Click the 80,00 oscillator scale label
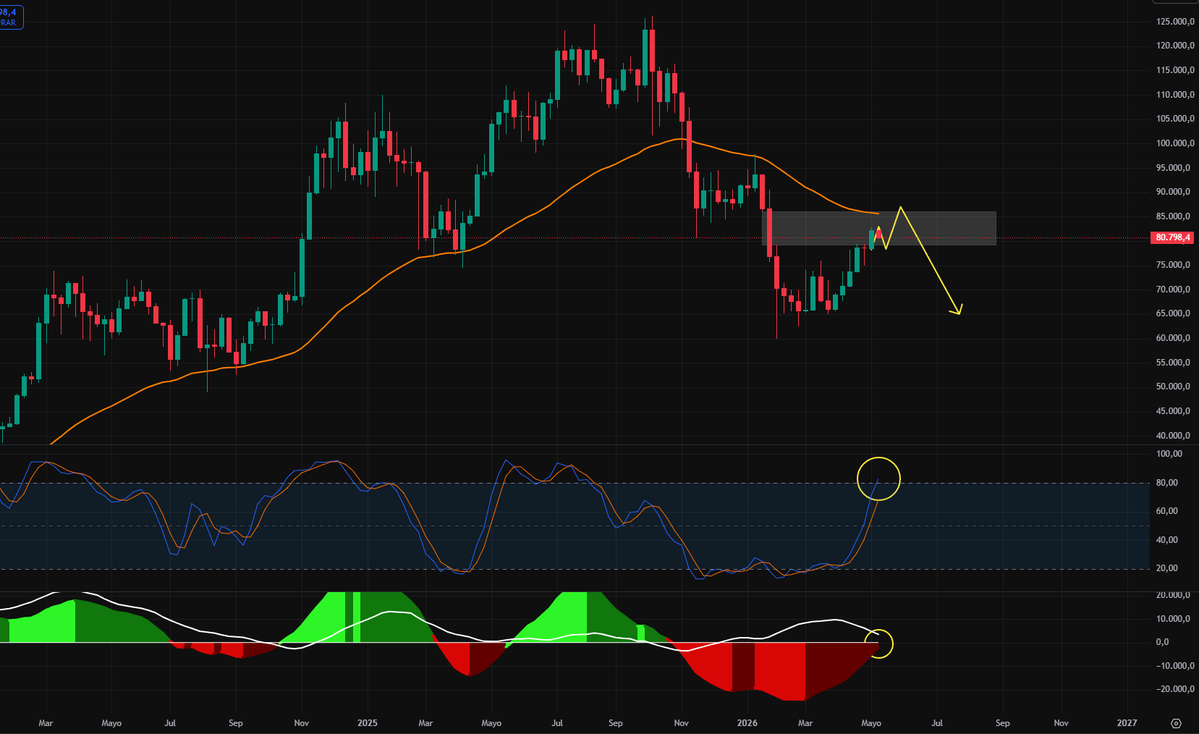Screen dimensions: 1199x734 point(1167,482)
